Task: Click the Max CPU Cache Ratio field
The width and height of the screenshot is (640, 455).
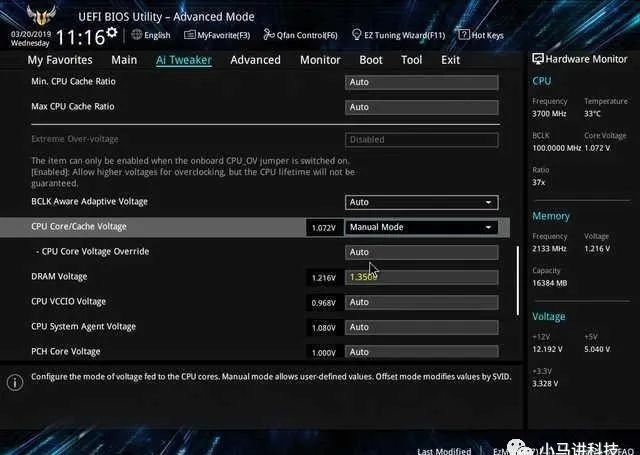Action: point(422,107)
